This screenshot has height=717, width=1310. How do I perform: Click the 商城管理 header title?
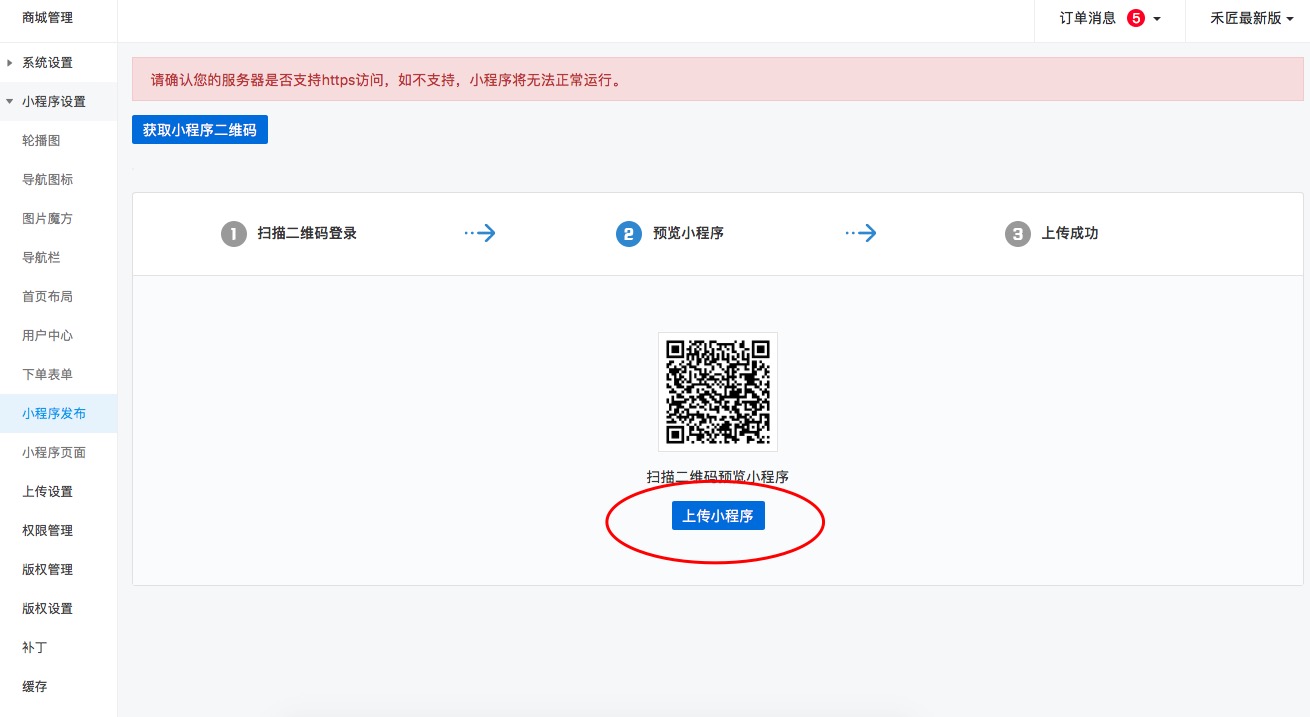pos(47,18)
